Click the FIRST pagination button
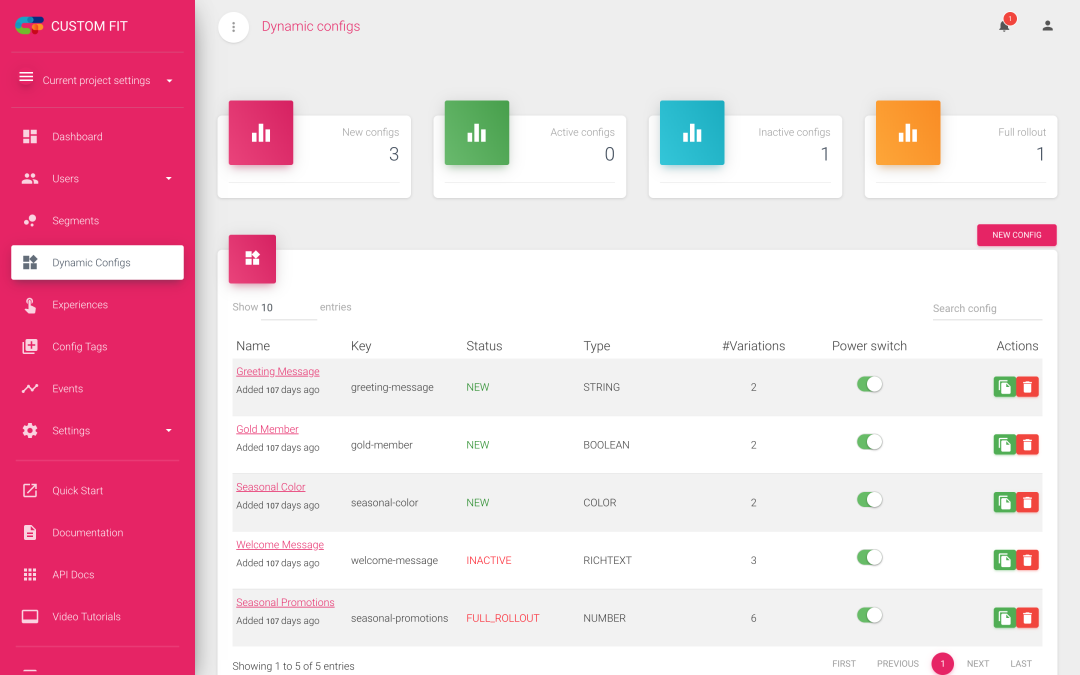 tap(844, 663)
